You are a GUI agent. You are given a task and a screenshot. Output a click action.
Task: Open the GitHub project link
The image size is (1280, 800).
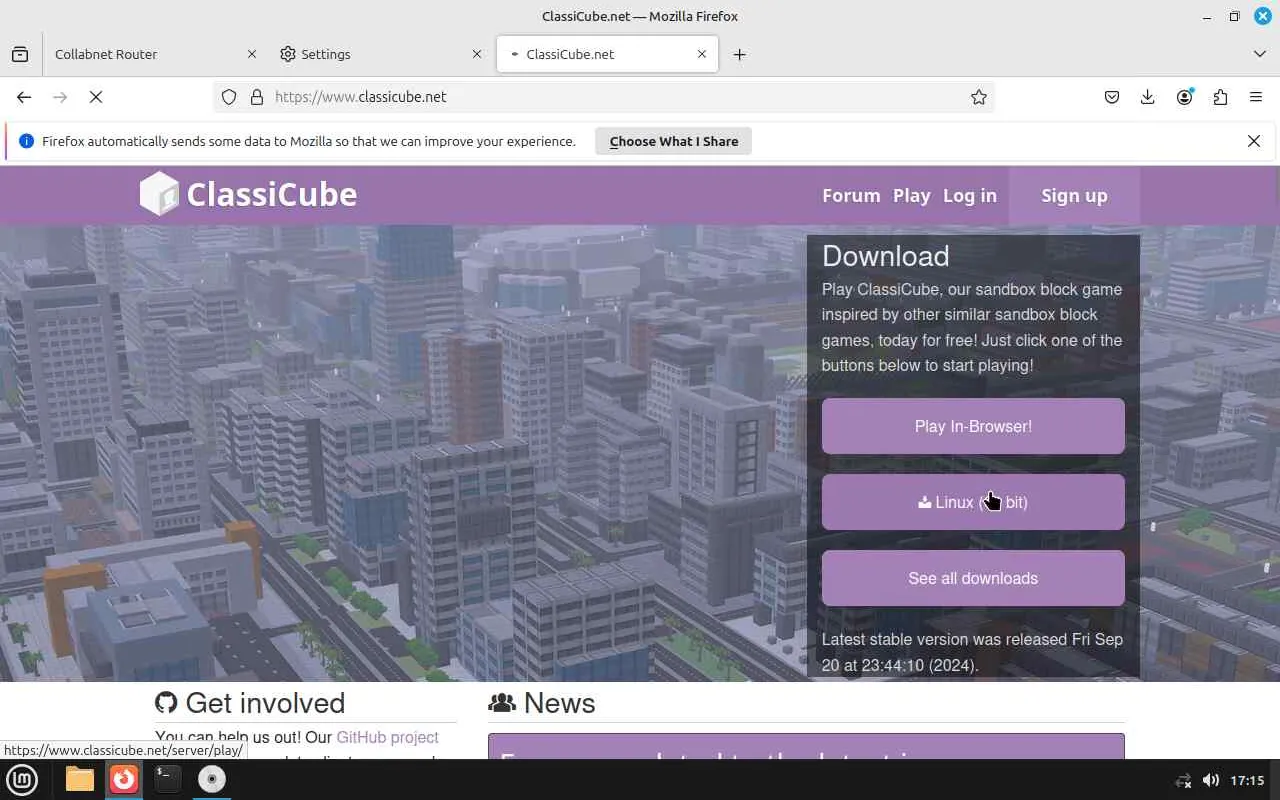click(387, 737)
